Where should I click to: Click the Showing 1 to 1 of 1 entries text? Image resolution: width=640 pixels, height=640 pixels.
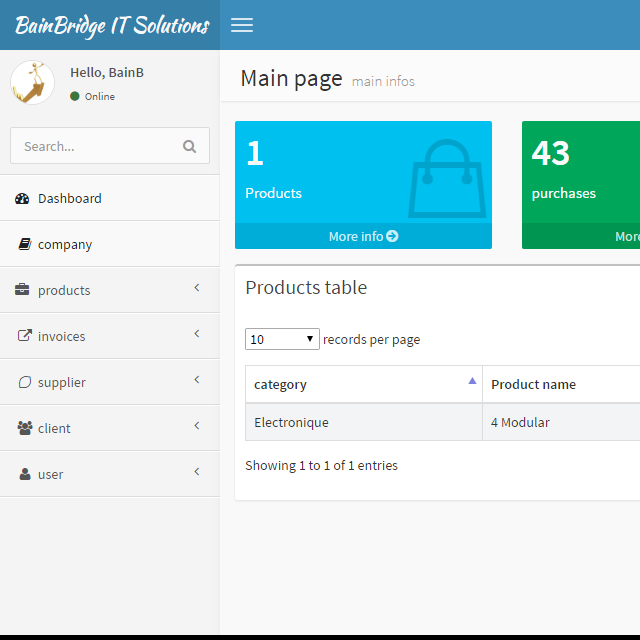[x=321, y=465]
